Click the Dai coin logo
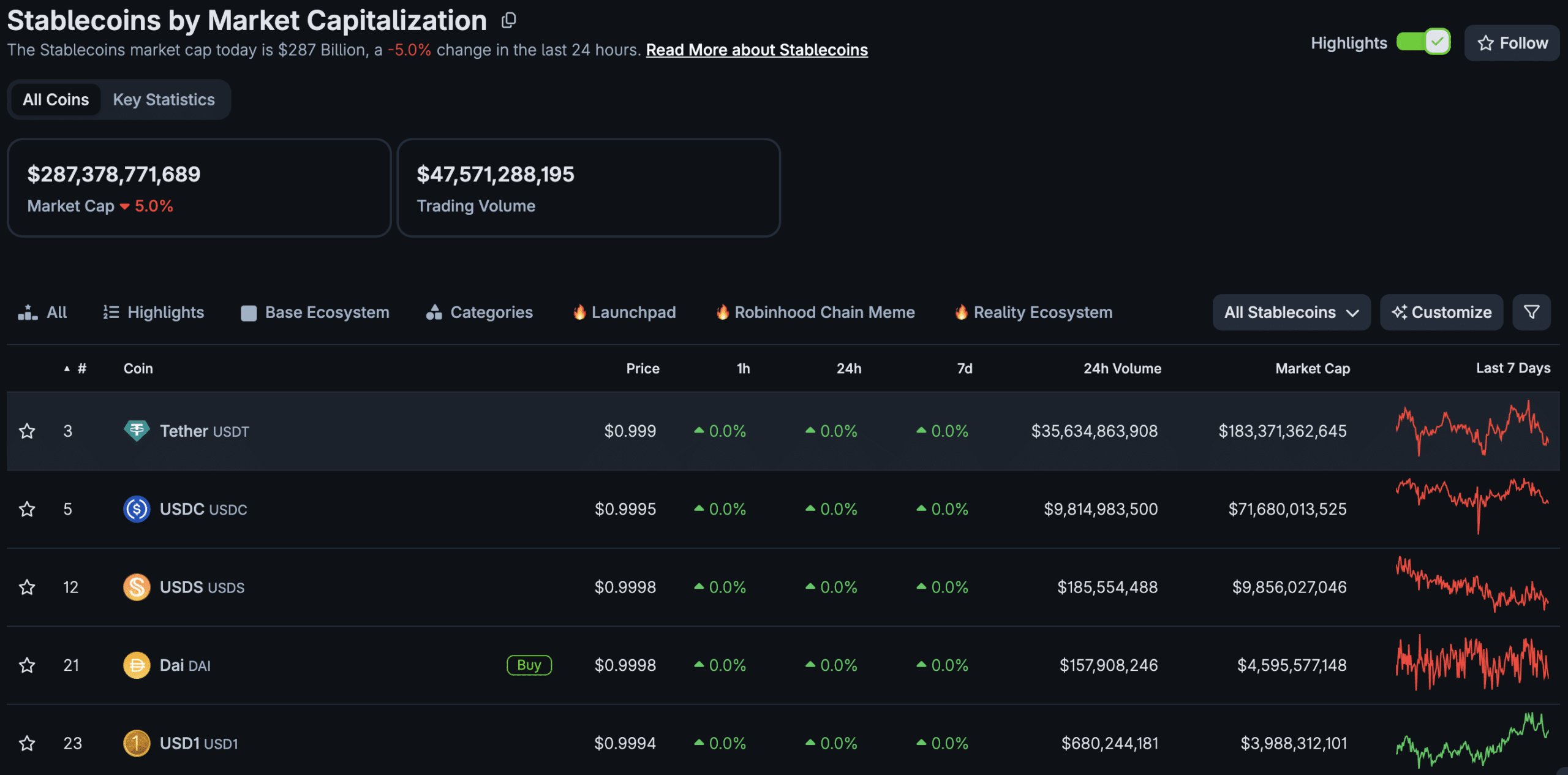 (137, 665)
